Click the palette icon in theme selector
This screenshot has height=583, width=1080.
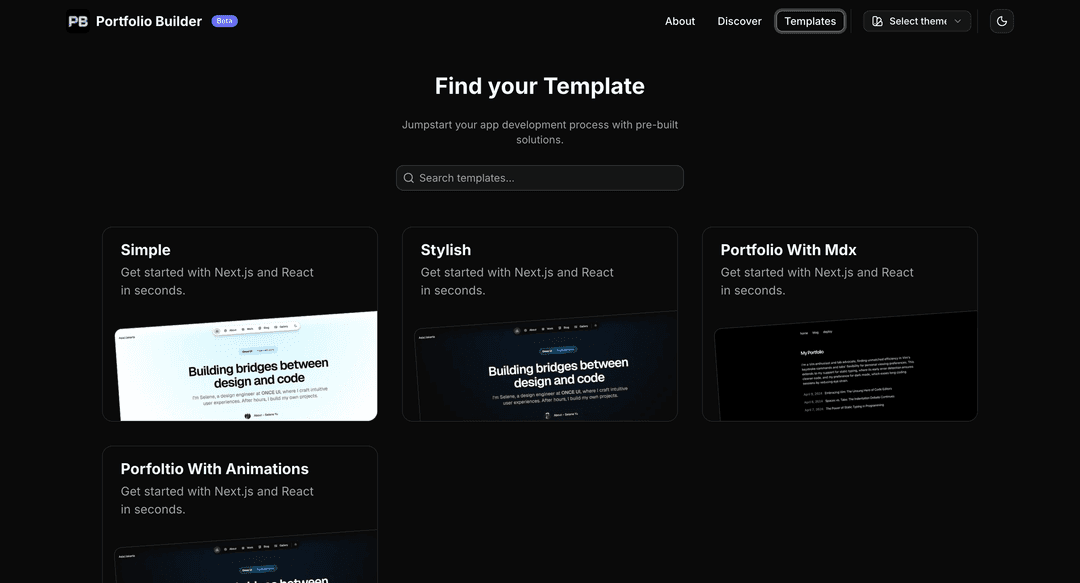tap(877, 21)
